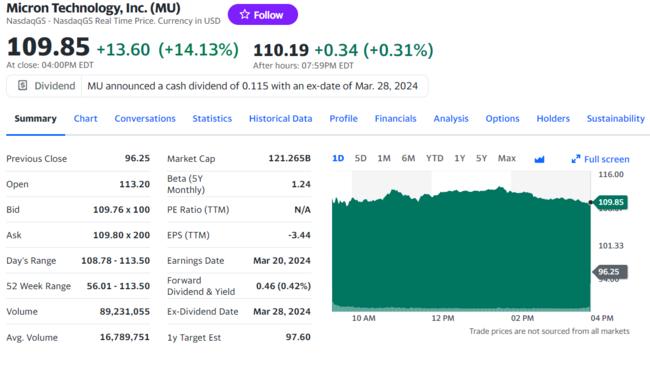The height and width of the screenshot is (365, 650).
Task: Select the 5D chart range
Action: click(360, 158)
